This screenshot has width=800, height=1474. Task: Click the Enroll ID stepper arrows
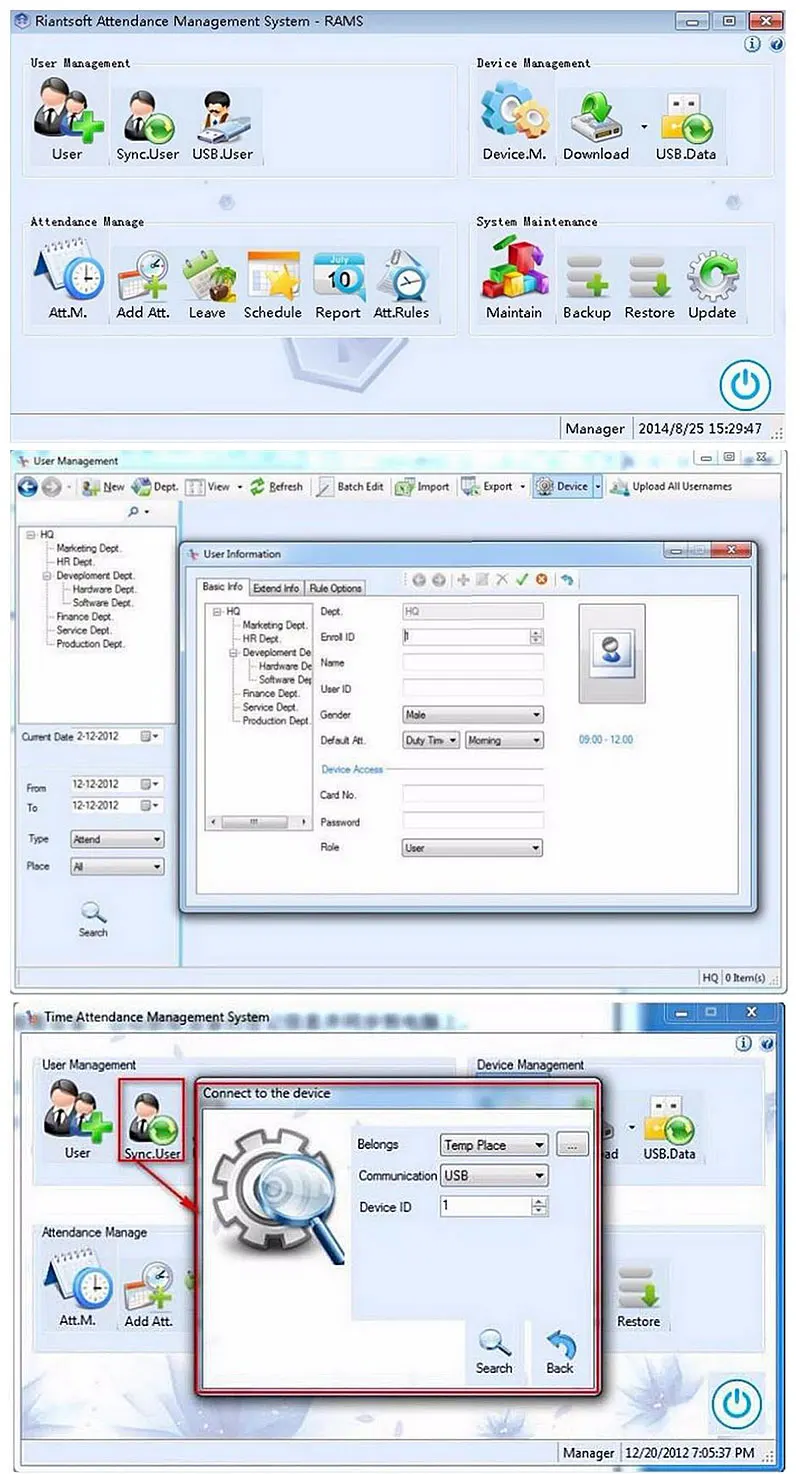(x=537, y=636)
